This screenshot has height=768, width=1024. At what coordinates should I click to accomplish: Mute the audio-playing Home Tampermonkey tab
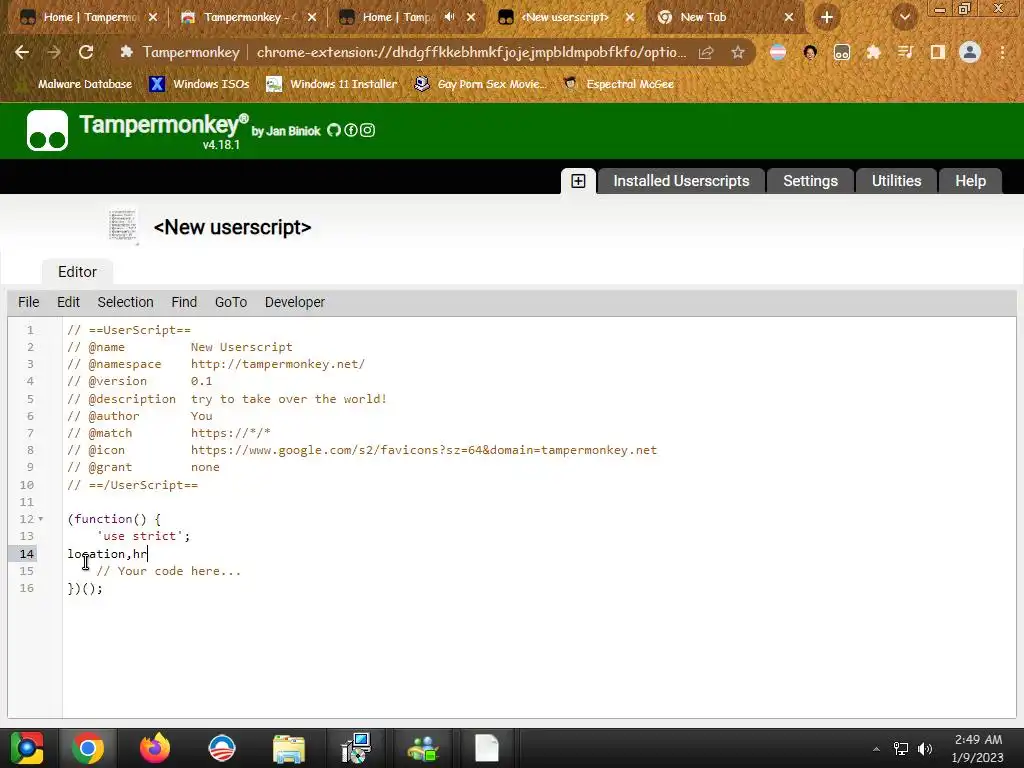449,17
